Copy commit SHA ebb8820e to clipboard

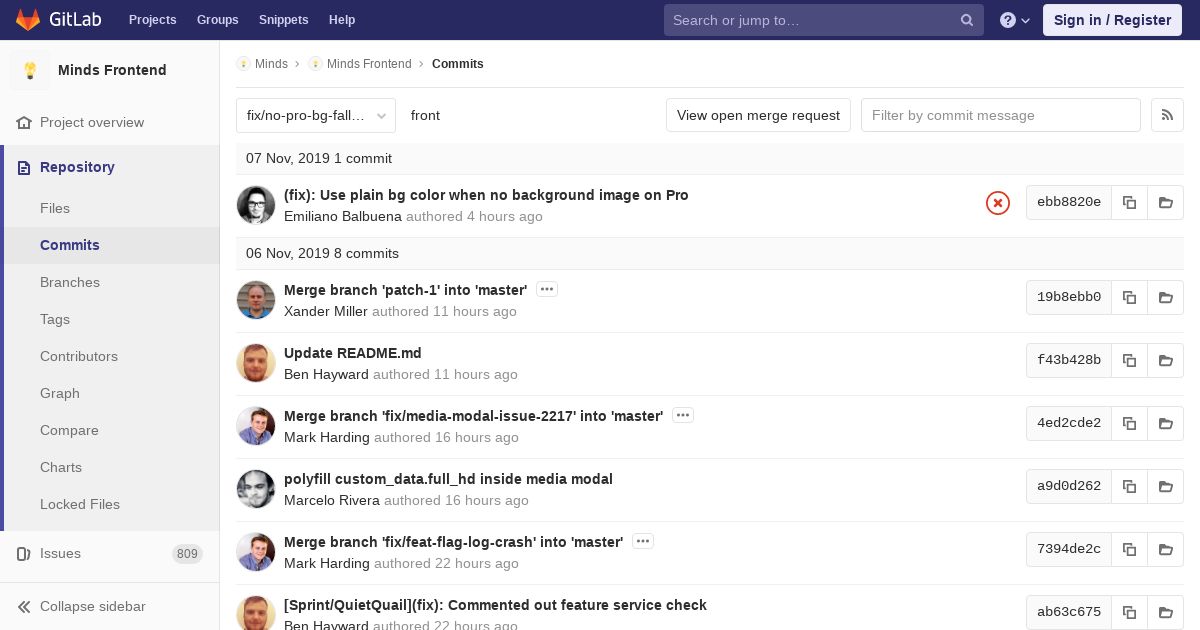tap(1129, 202)
